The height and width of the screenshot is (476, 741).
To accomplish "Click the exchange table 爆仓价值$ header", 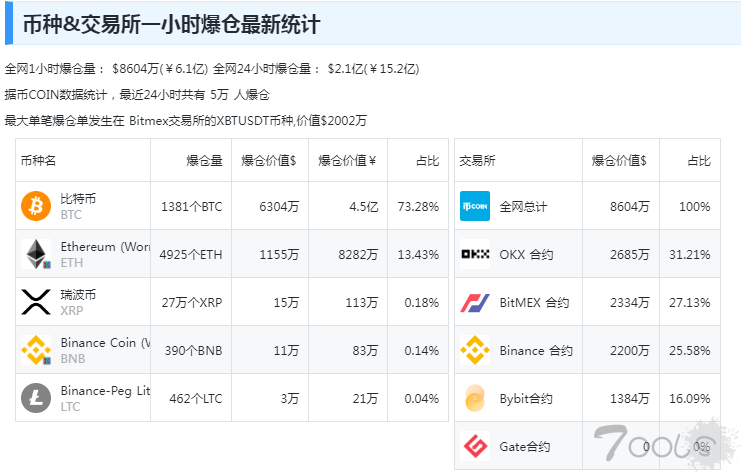I will [x=619, y=161].
